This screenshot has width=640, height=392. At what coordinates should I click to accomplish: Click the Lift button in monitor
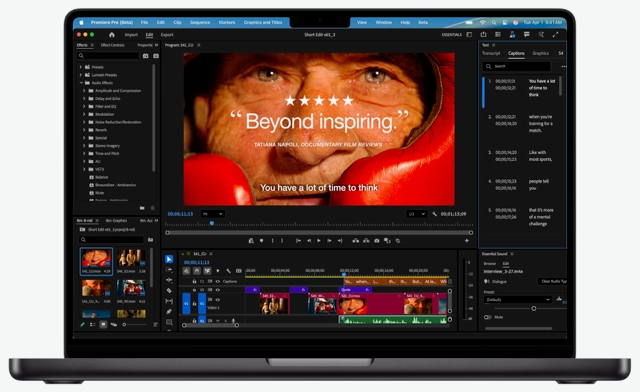[356, 241]
